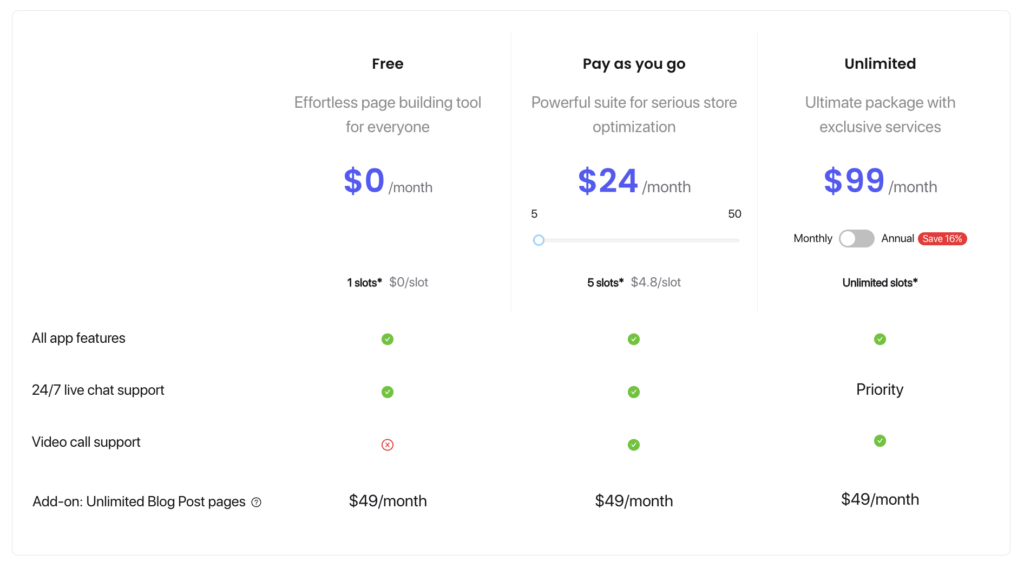Select the Monthly billing label
This screenshot has height=561, width=1024.
(812, 238)
